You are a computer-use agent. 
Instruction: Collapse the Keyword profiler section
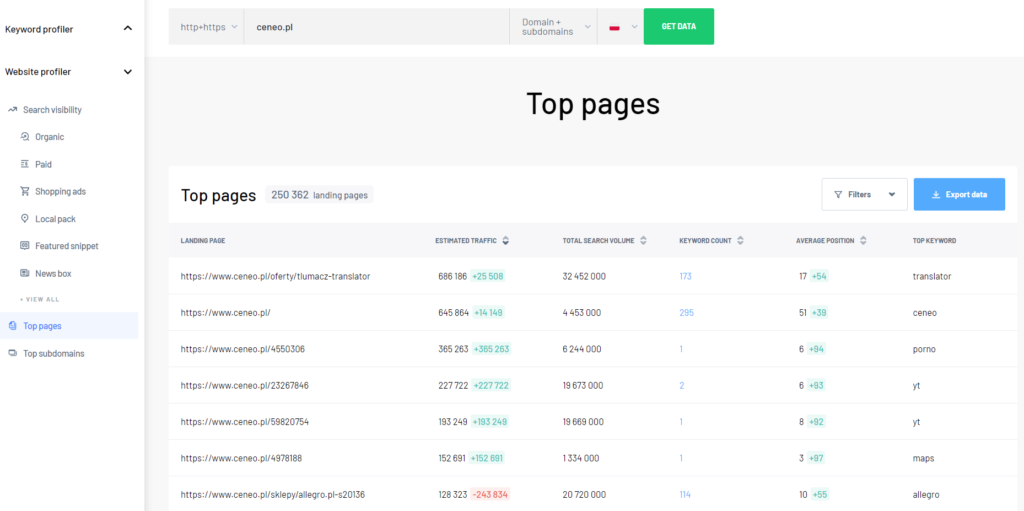pyautogui.click(x=128, y=28)
